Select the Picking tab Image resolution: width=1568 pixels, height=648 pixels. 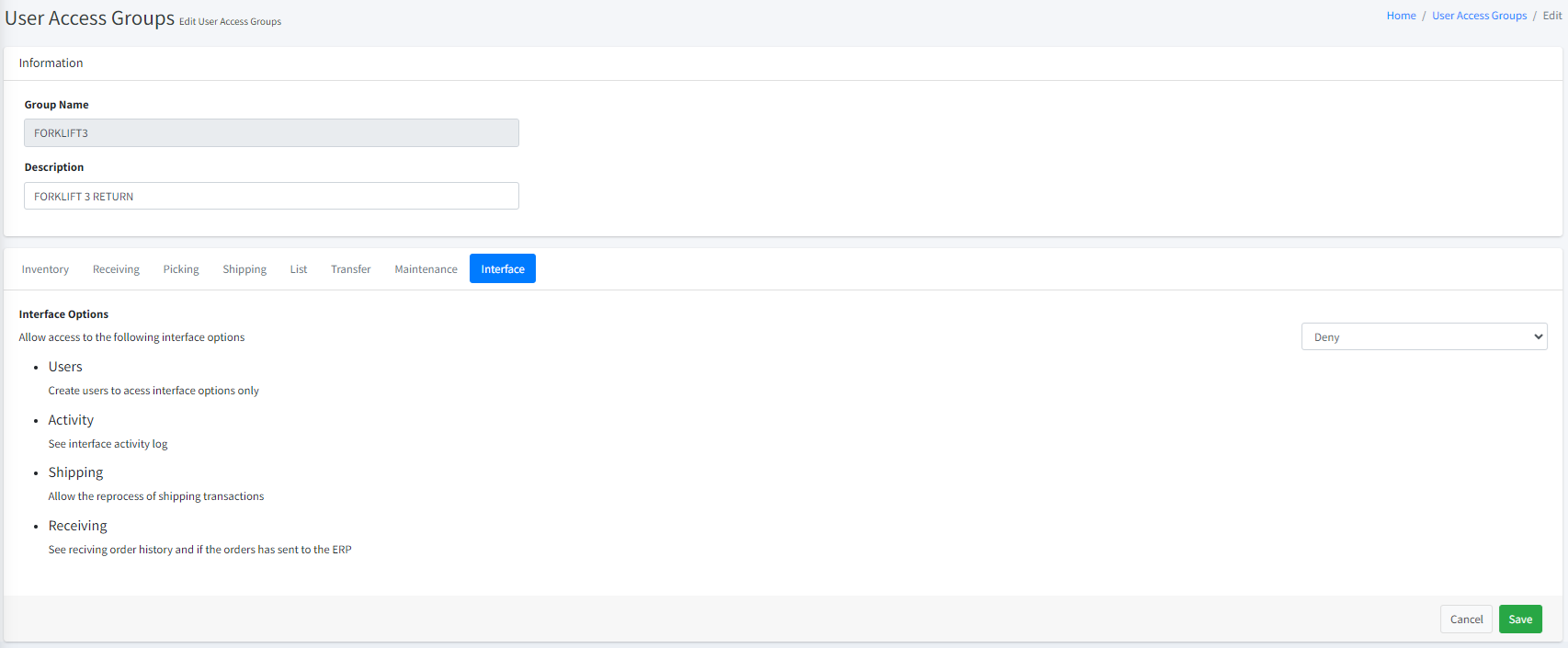(x=181, y=269)
